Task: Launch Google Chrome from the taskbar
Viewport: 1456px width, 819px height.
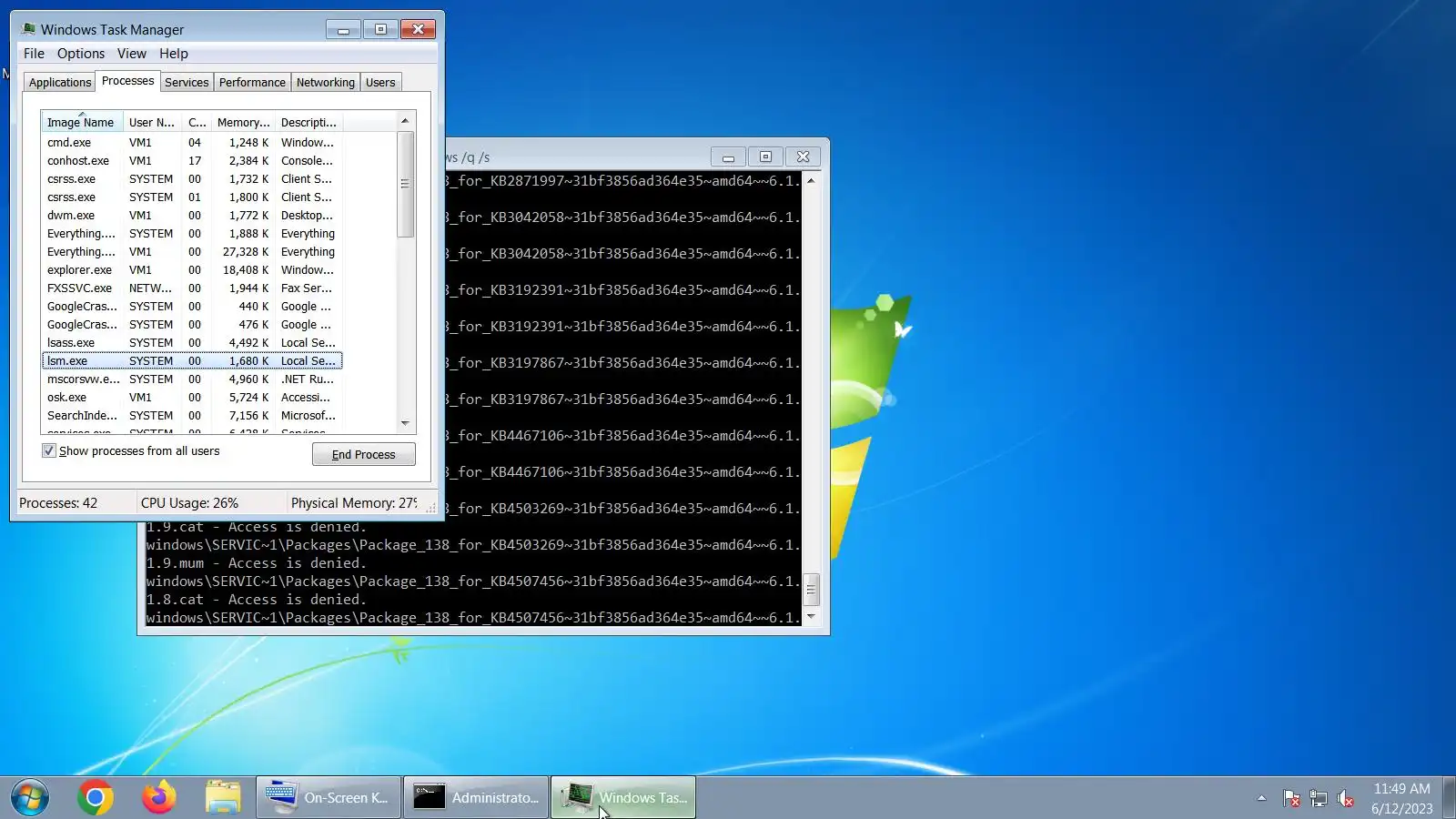Action: click(96, 798)
